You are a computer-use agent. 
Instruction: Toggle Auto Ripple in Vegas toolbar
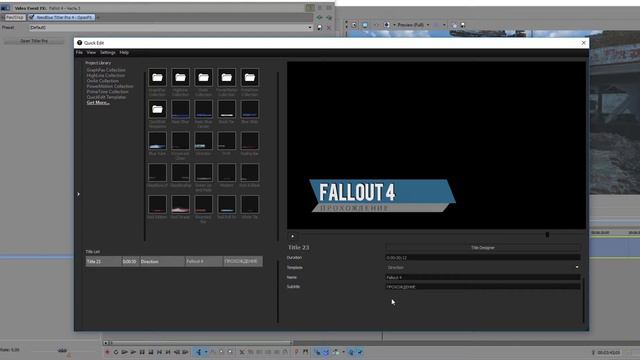click(336, 352)
